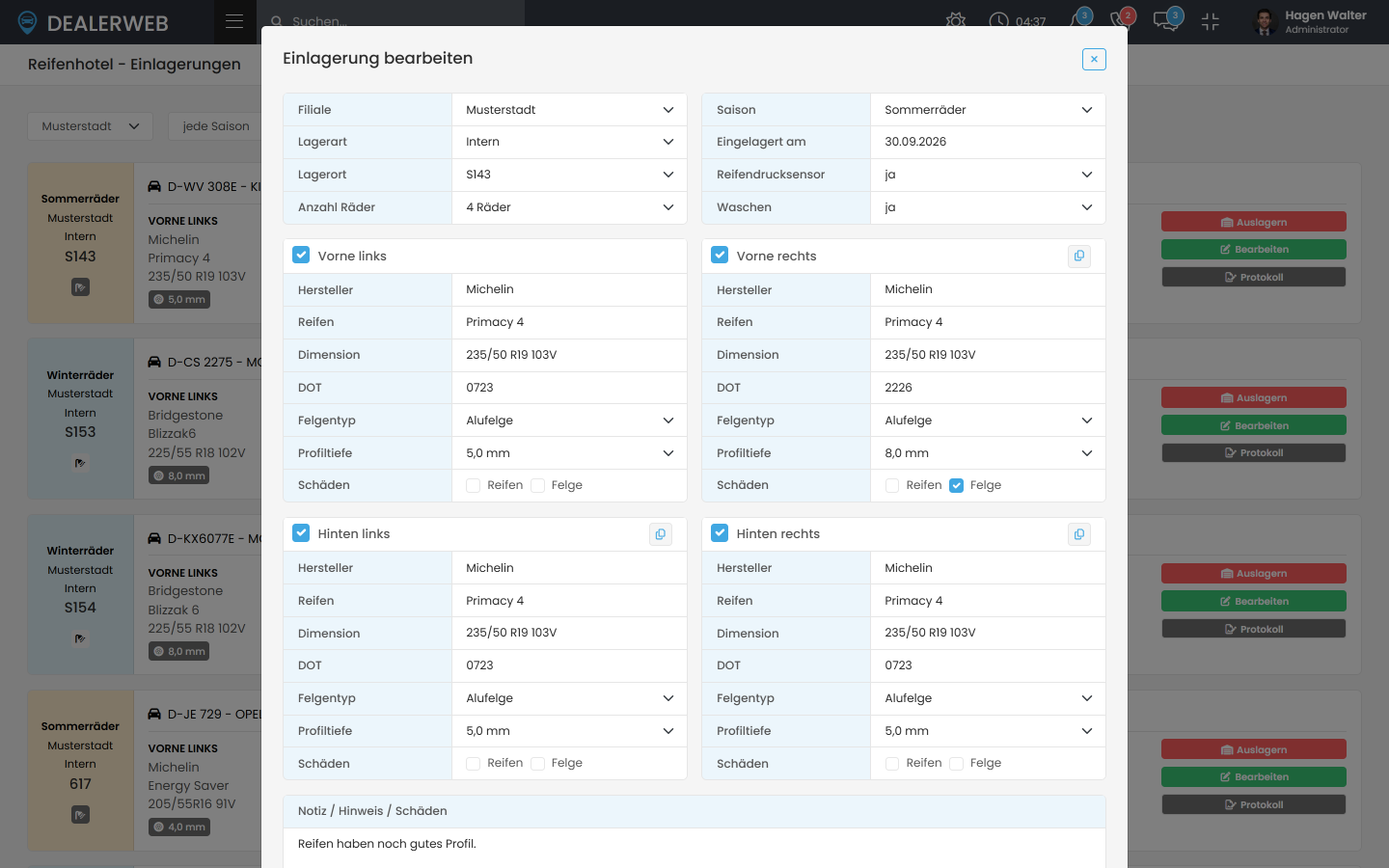Close the Einlagerung bearbeiten dialog
1389x868 pixels.
pyautogui.click(x=1094, y=59)
